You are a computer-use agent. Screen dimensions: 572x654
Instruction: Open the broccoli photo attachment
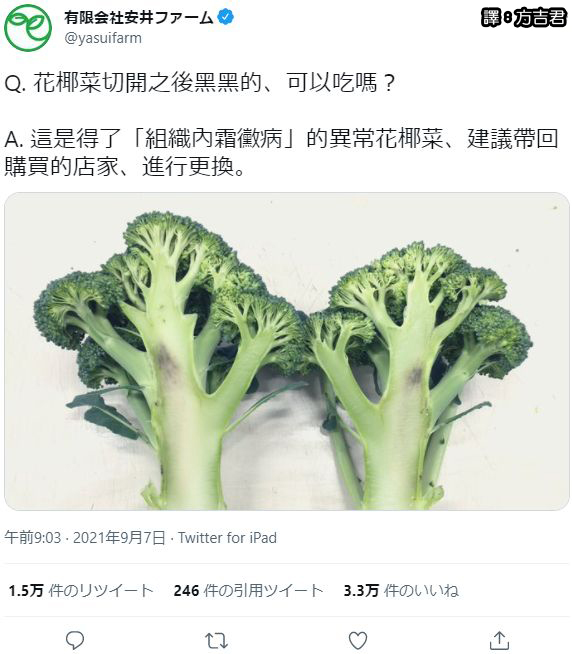pos(287,351)
